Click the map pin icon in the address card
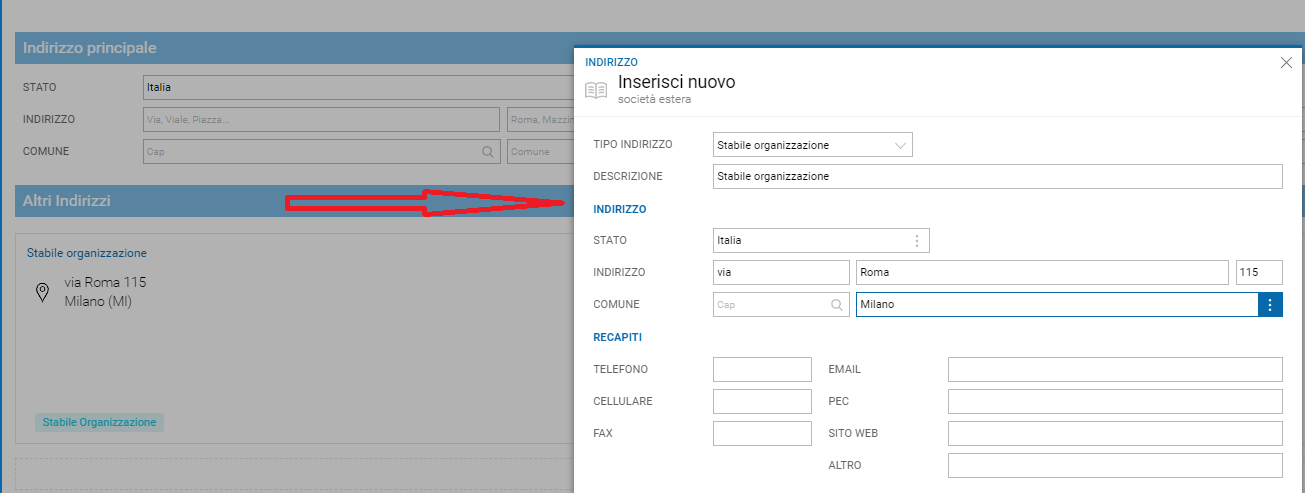 [43, 292]
